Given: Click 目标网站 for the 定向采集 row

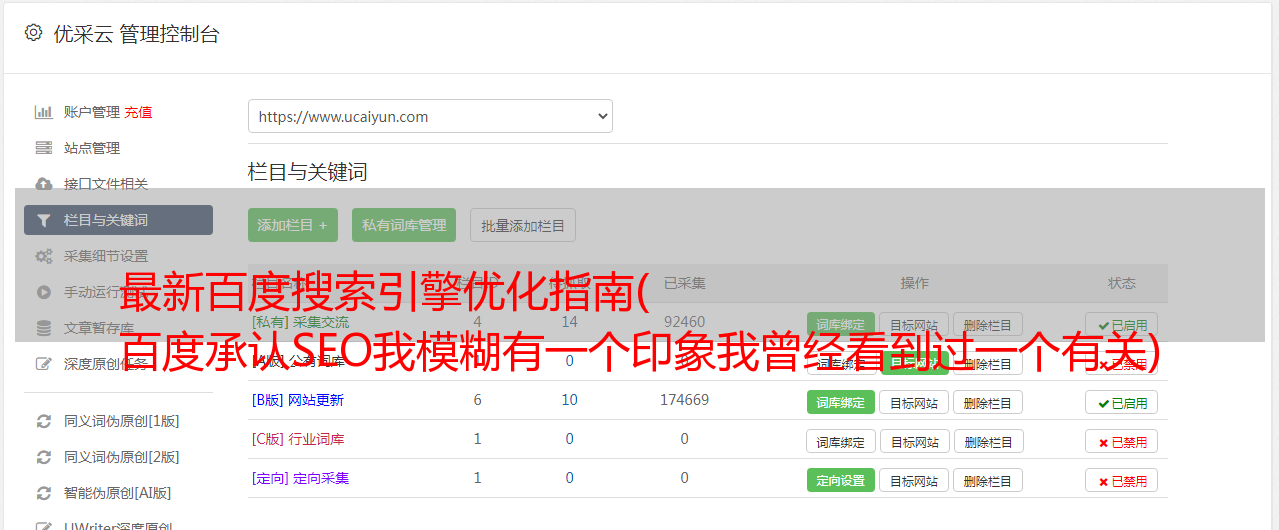Looking at the screenshot, I should coord(915,480).
